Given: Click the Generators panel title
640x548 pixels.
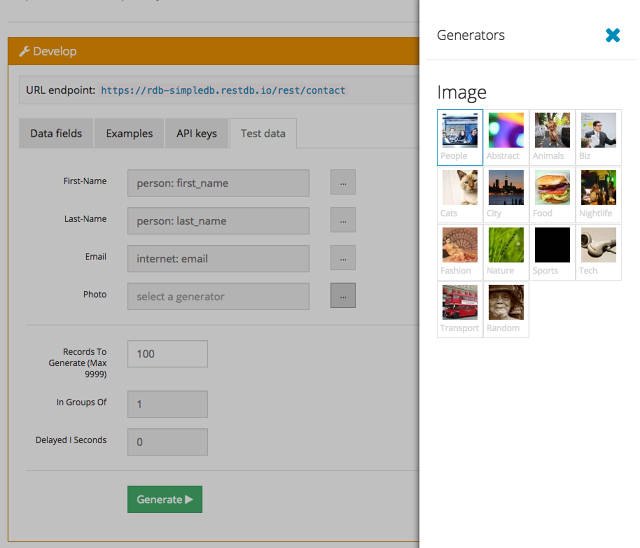Looking at the screenshot, I should 471,35.
